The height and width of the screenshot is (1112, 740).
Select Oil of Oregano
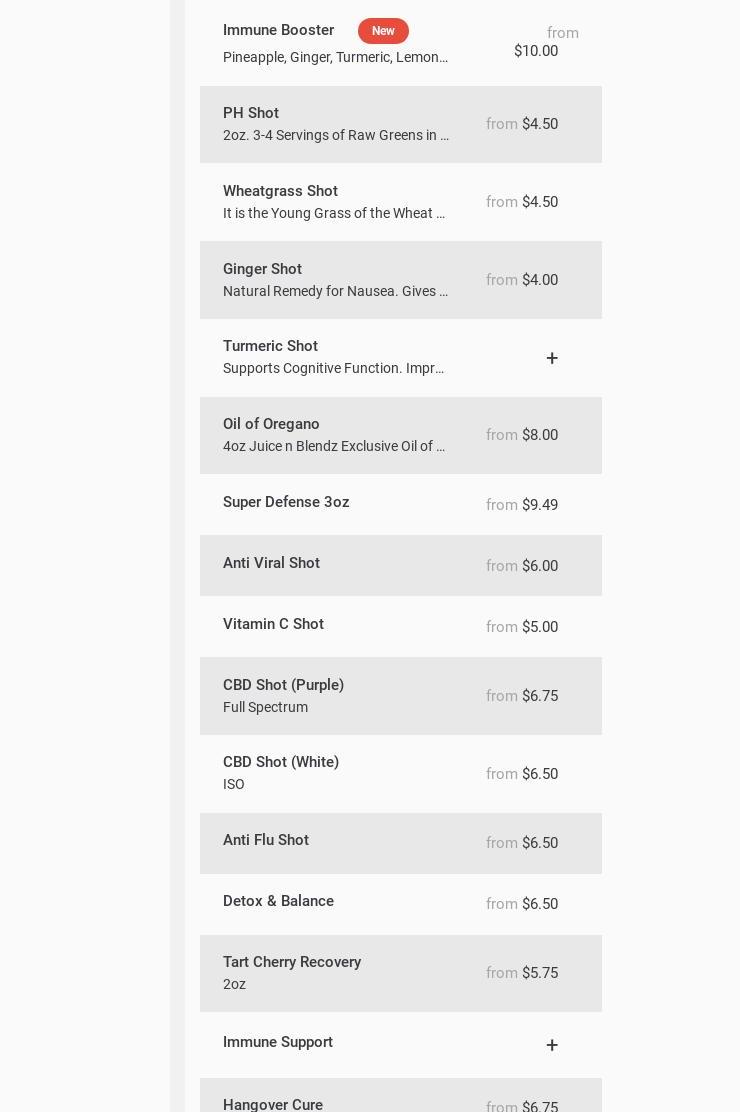click(x=271, y=425)
